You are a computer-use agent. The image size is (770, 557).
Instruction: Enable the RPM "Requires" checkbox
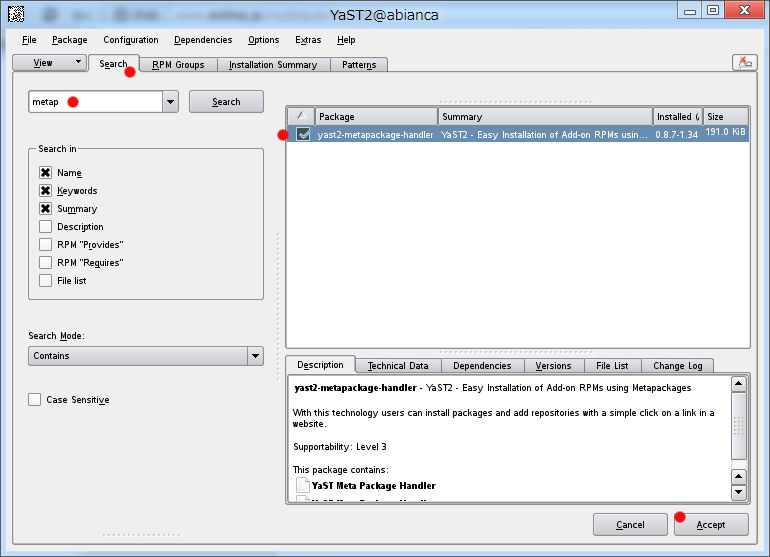(x=45, y=263)
